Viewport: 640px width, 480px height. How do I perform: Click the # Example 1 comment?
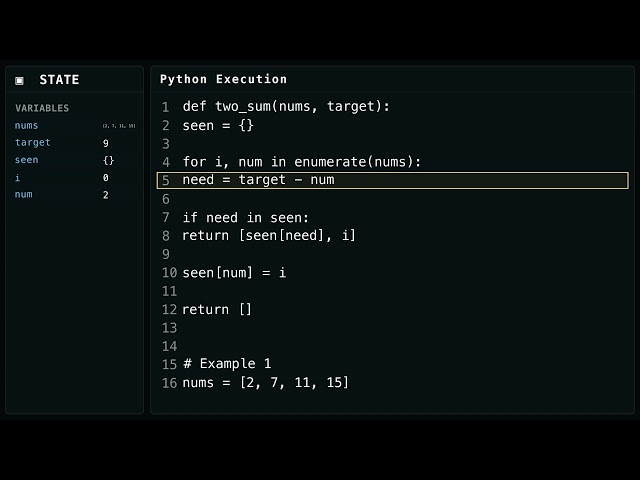tap(227, 364)
